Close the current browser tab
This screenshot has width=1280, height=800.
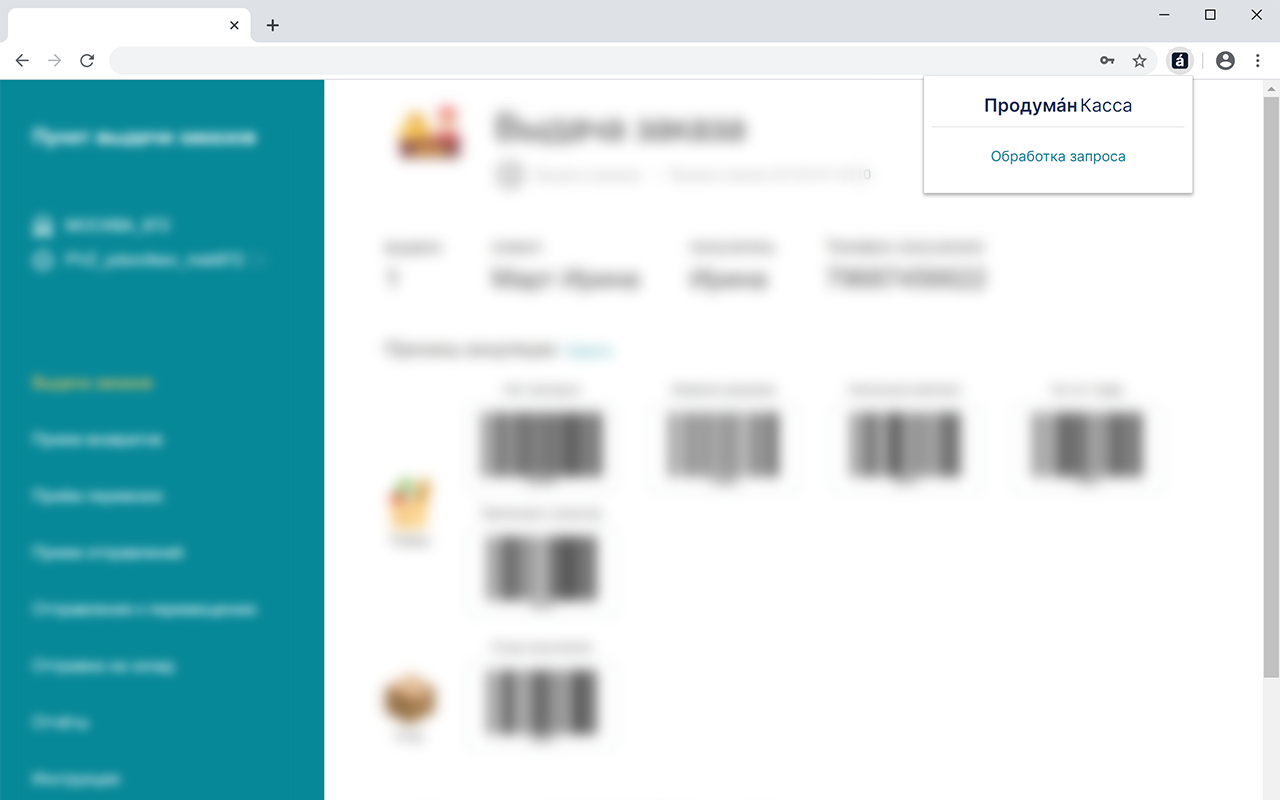tap(234, 25)
